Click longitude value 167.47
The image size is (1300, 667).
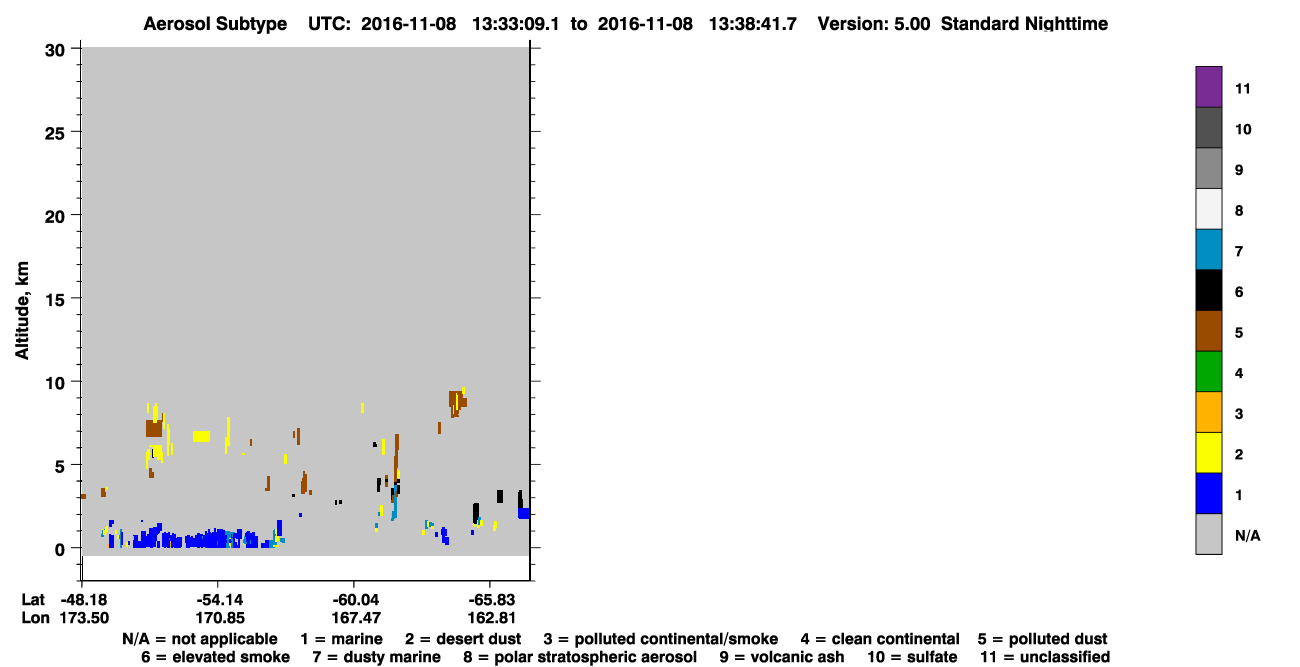[x=354, y=618]
